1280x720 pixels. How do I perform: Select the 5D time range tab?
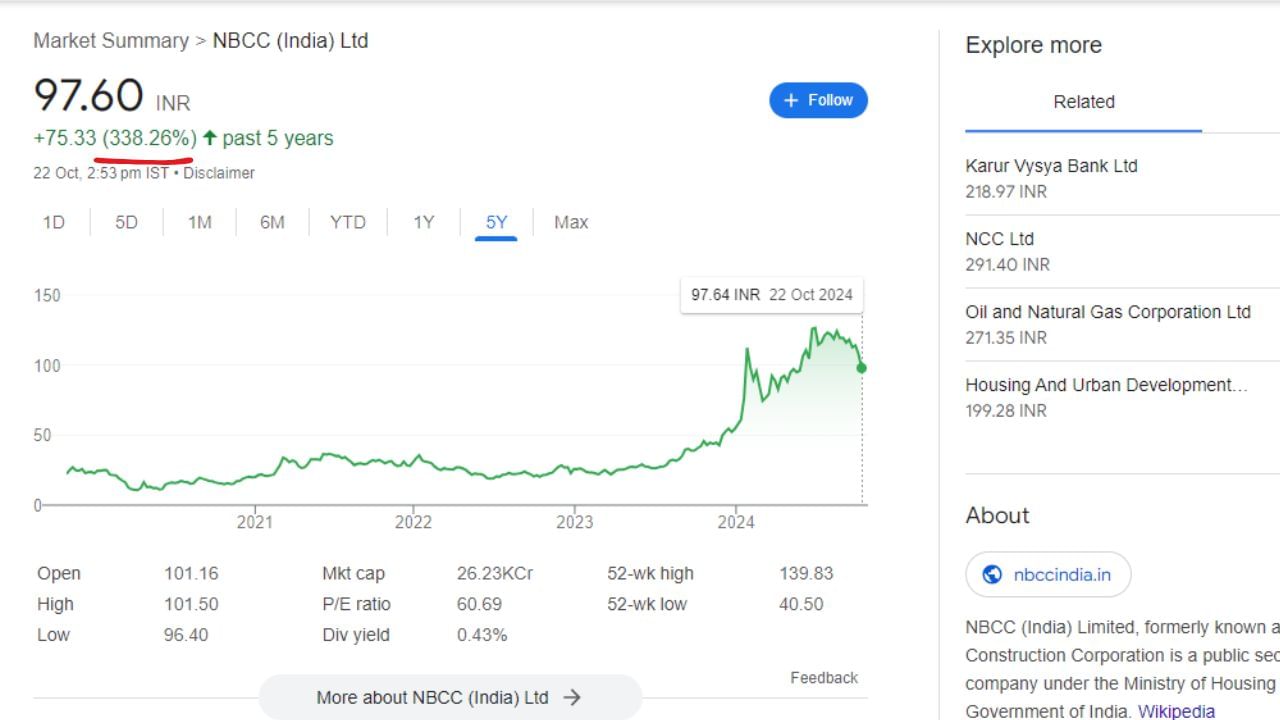(126, 222)
